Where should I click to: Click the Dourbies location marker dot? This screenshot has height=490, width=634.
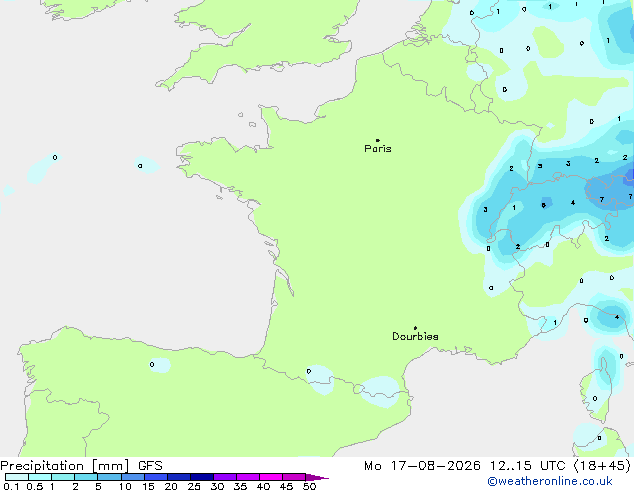click(415, 328)
